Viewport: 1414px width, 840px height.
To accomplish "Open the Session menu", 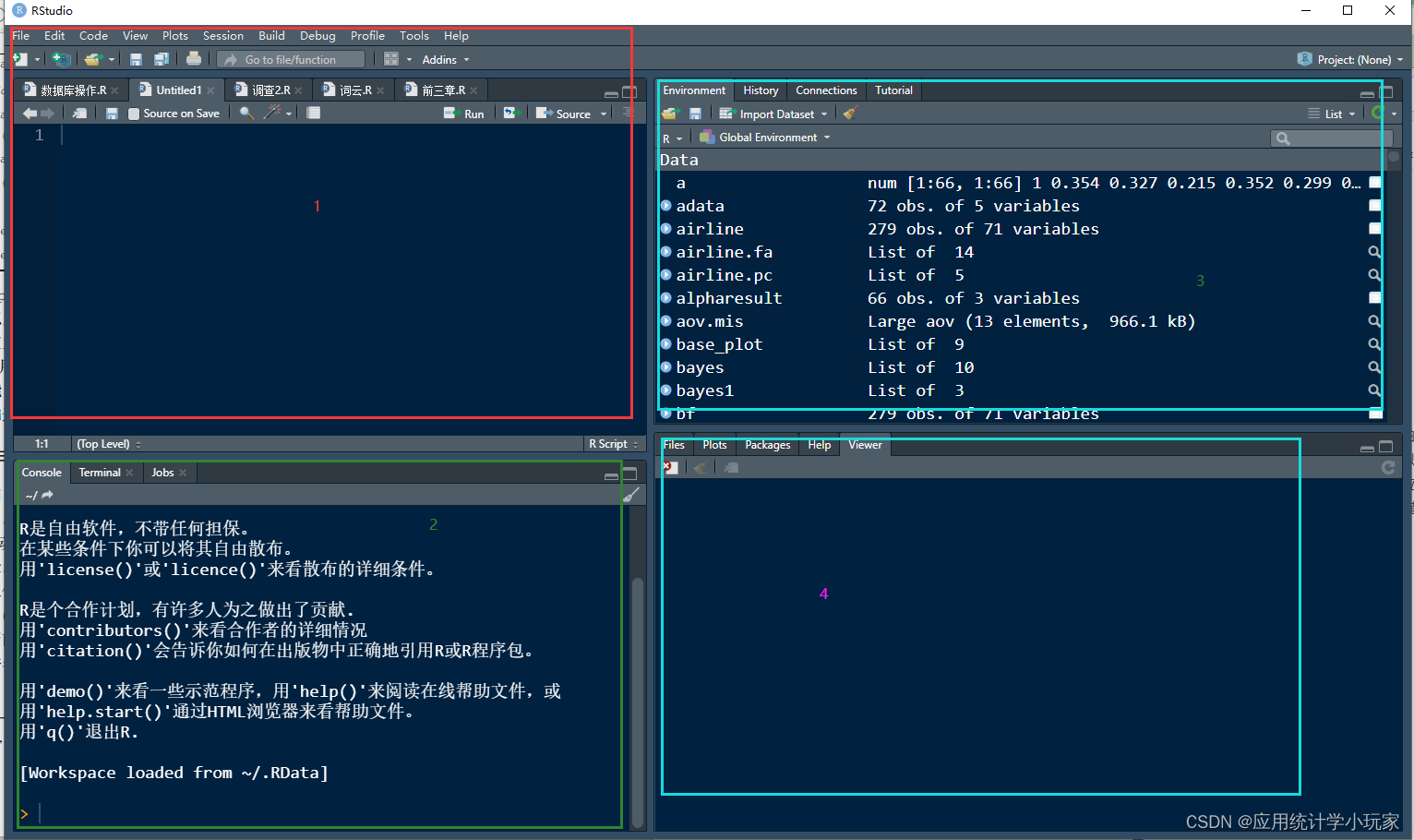I will pos(223,36).
